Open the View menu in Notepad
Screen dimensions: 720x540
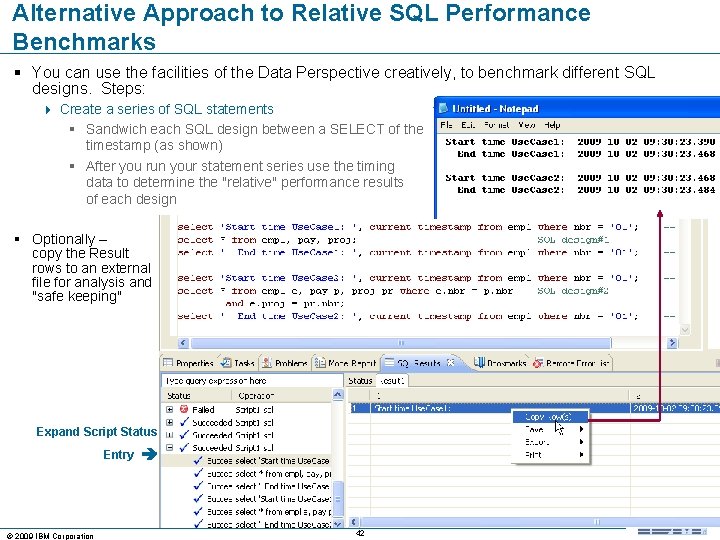527,125
